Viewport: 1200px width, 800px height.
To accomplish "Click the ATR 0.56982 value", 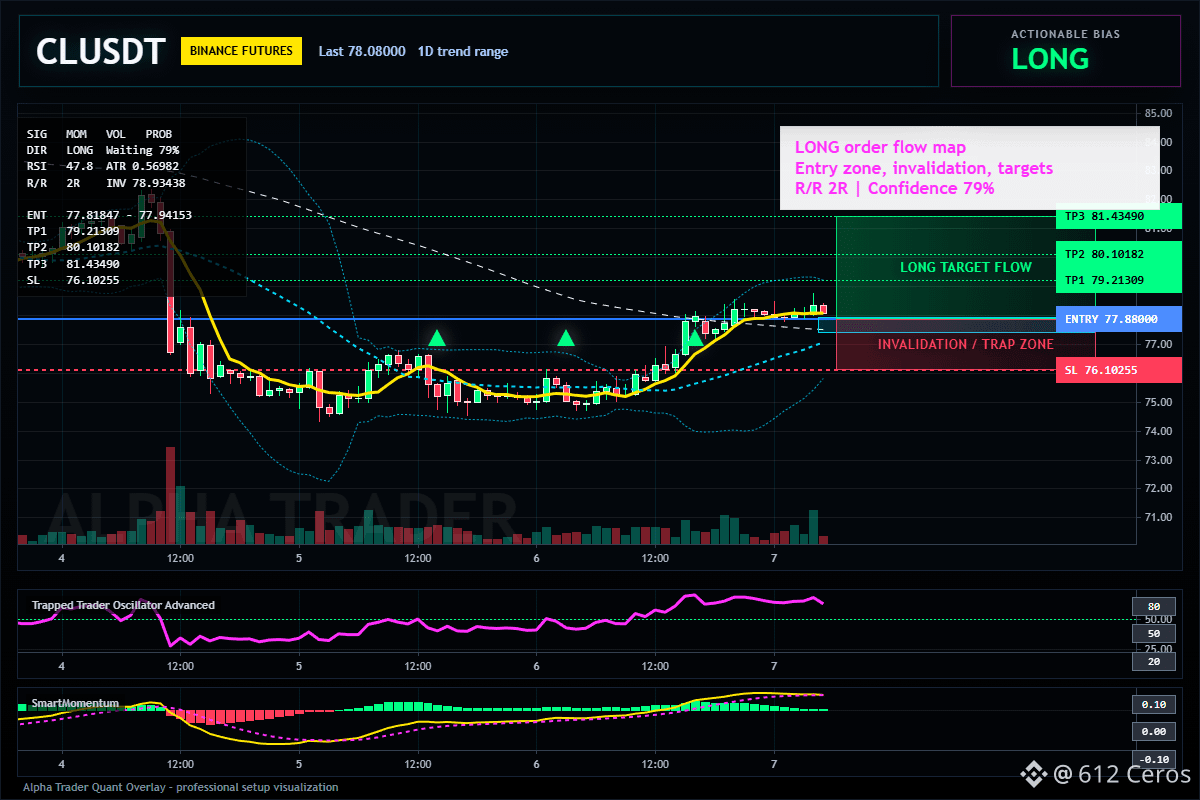I will click(142, 166).
